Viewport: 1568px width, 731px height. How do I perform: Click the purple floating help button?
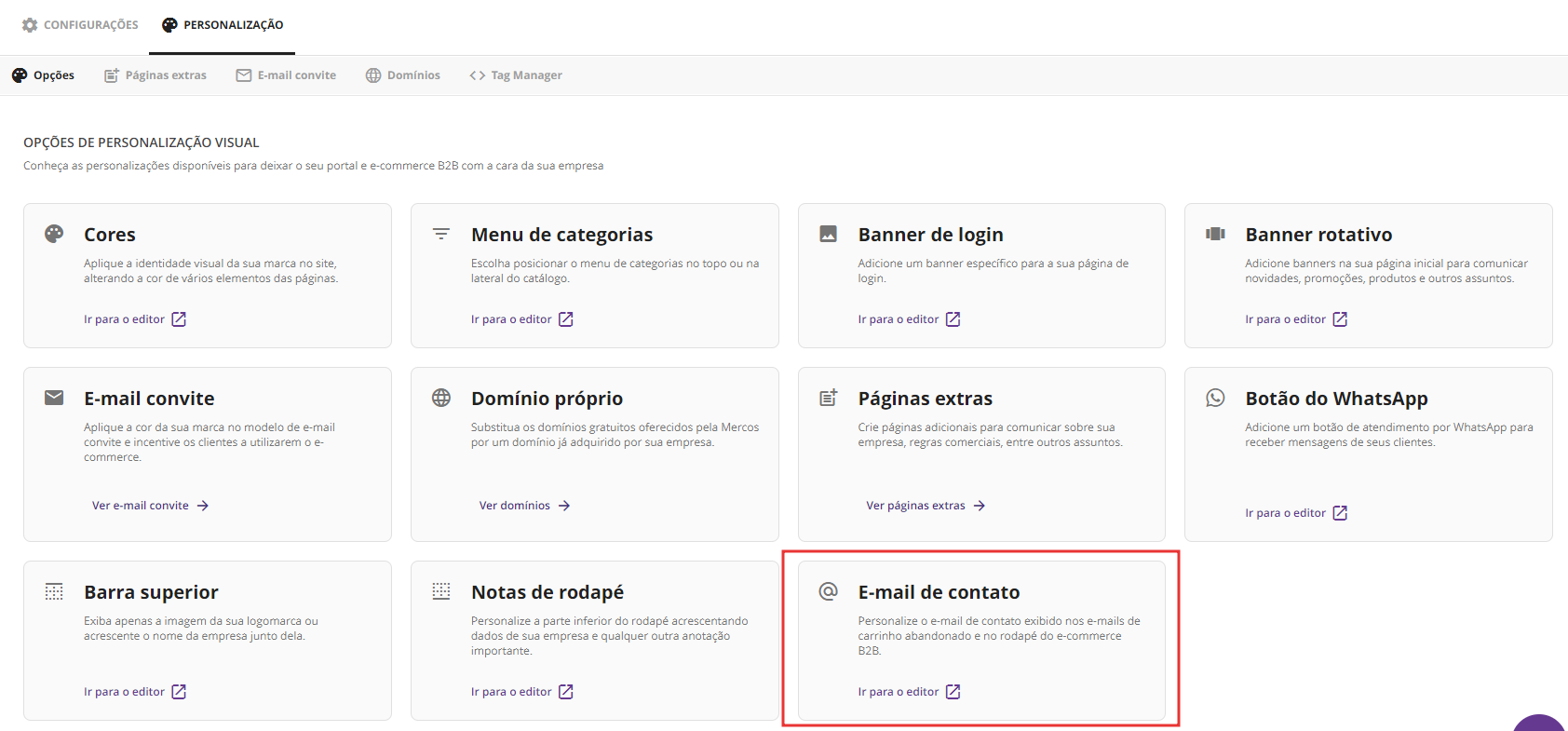pos(1539,723)
